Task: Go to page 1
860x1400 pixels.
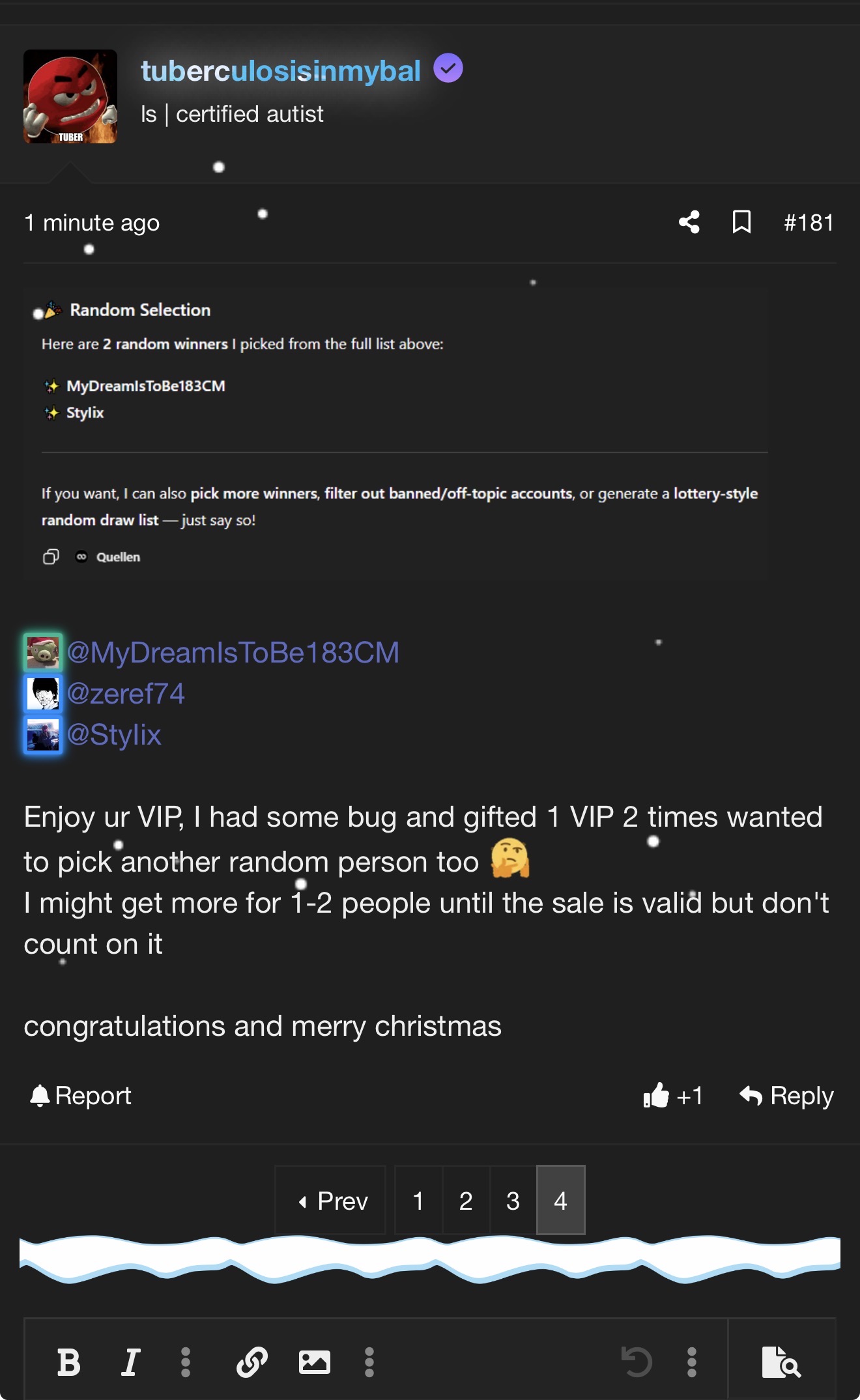Action: [x=418, y=1200]
